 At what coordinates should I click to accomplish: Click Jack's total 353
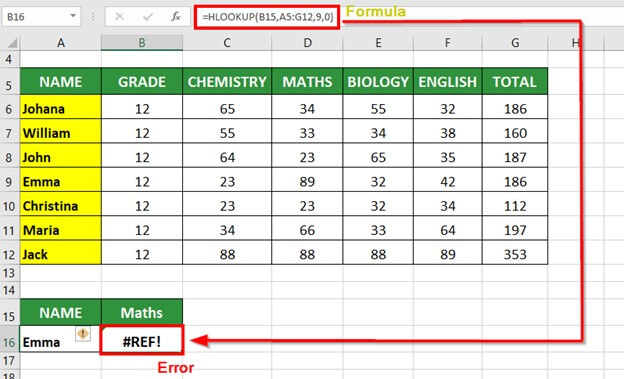(x=515, y=252)
